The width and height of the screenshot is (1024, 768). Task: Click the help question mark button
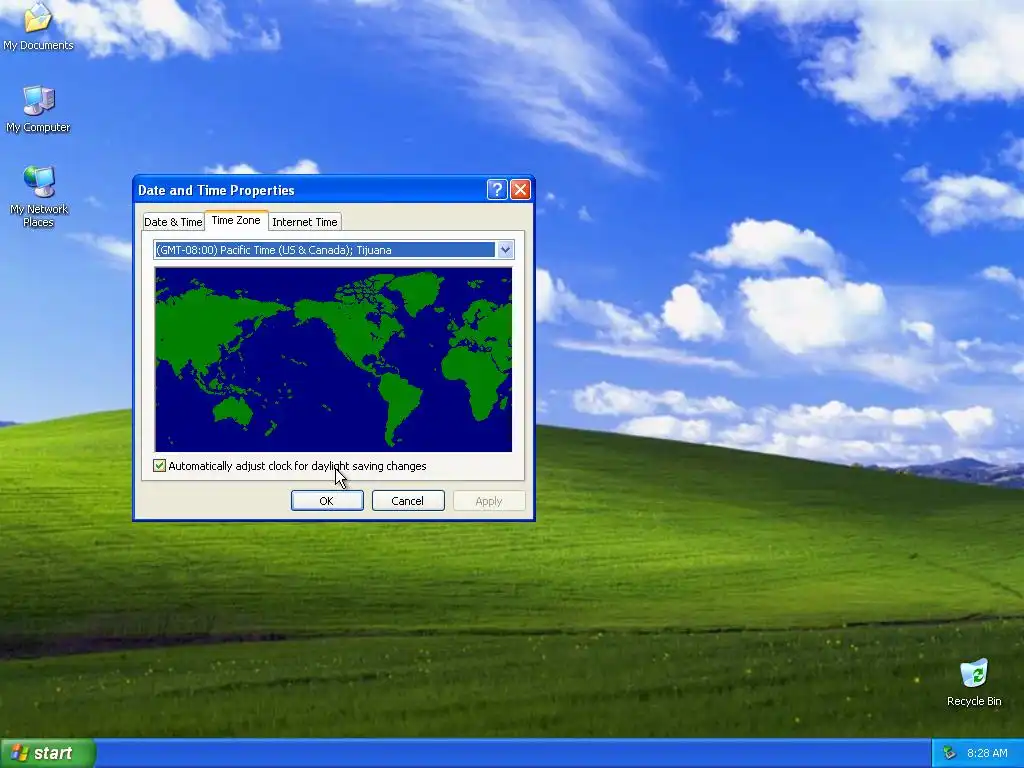[497, 190]
